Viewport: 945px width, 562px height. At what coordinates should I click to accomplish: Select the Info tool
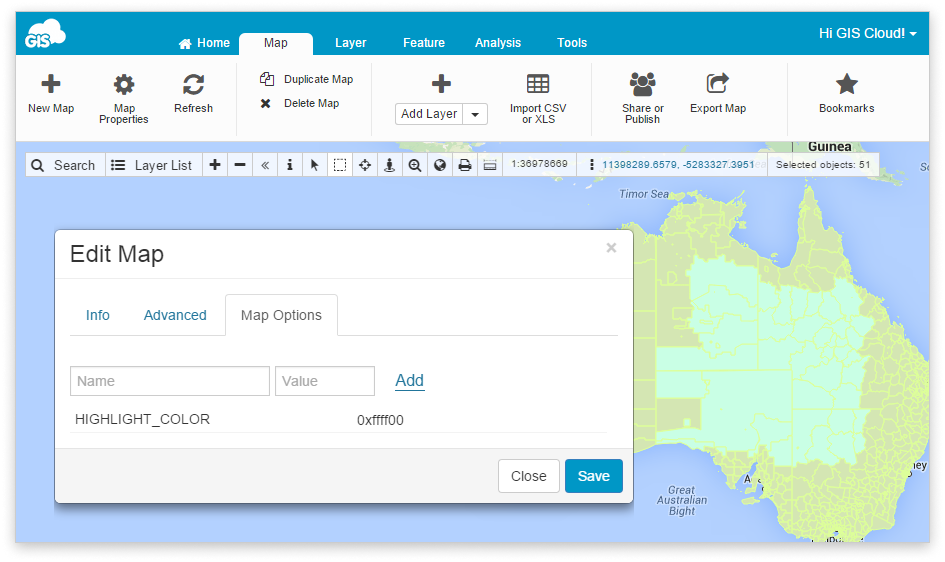289,165
